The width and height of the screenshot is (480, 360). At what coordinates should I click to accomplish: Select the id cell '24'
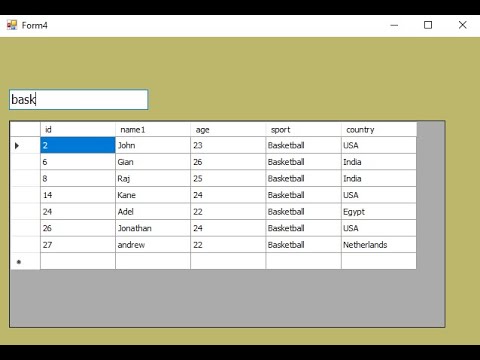pyautogui.click(x=78, y=212)
